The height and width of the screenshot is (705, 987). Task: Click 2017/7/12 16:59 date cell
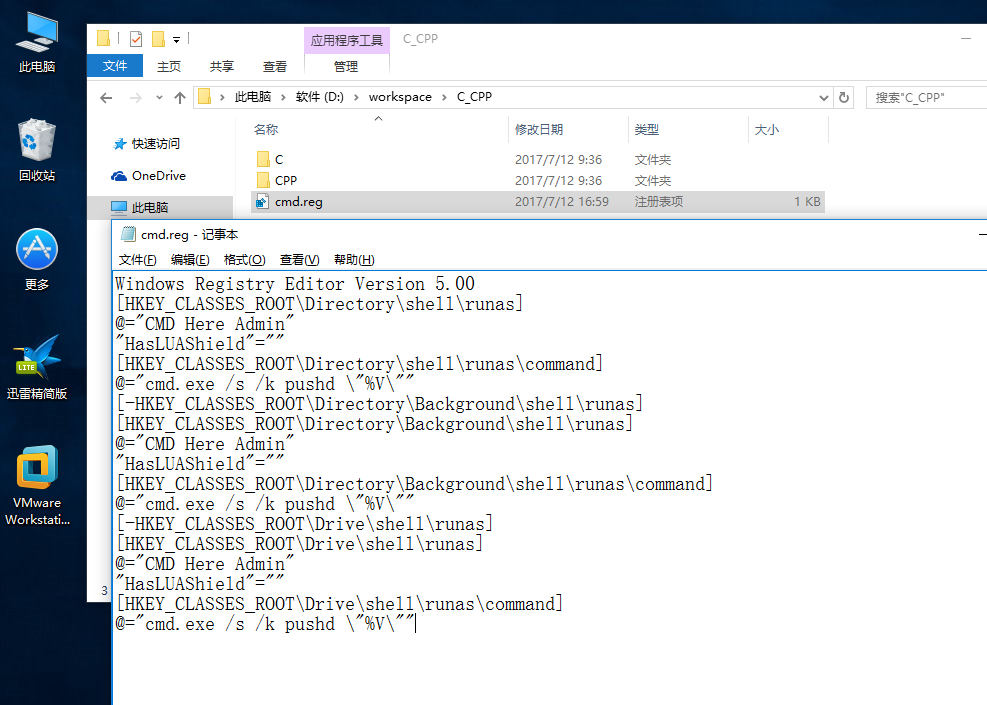tap(561, 201)
